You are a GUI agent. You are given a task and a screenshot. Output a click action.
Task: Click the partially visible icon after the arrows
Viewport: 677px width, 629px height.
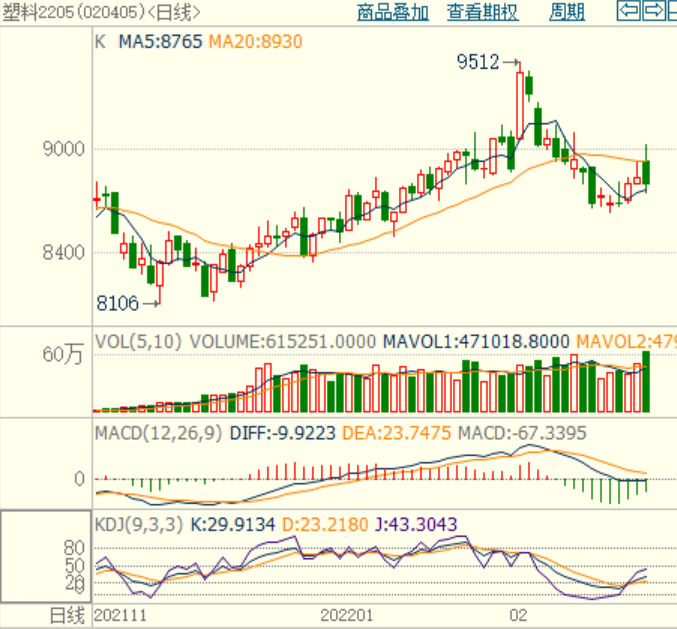[x=672, y=11]
